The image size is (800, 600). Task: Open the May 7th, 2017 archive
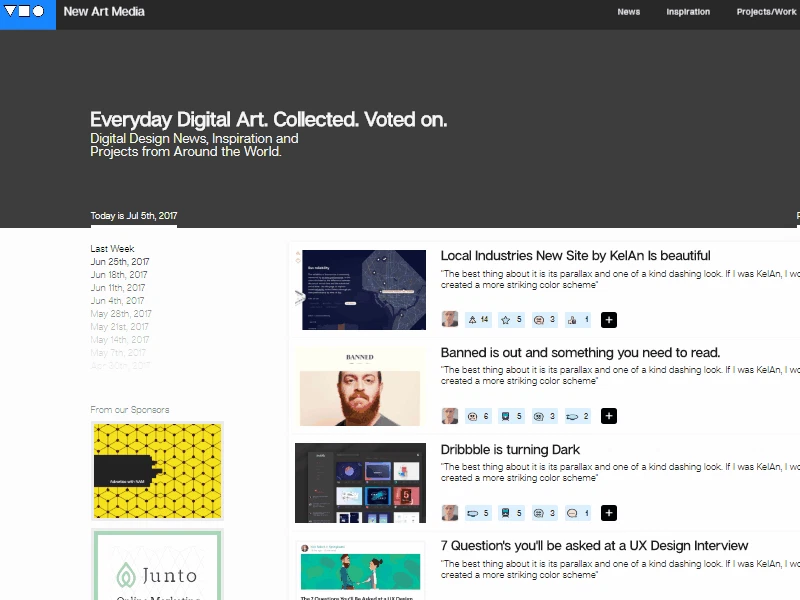tap(118, 353)
